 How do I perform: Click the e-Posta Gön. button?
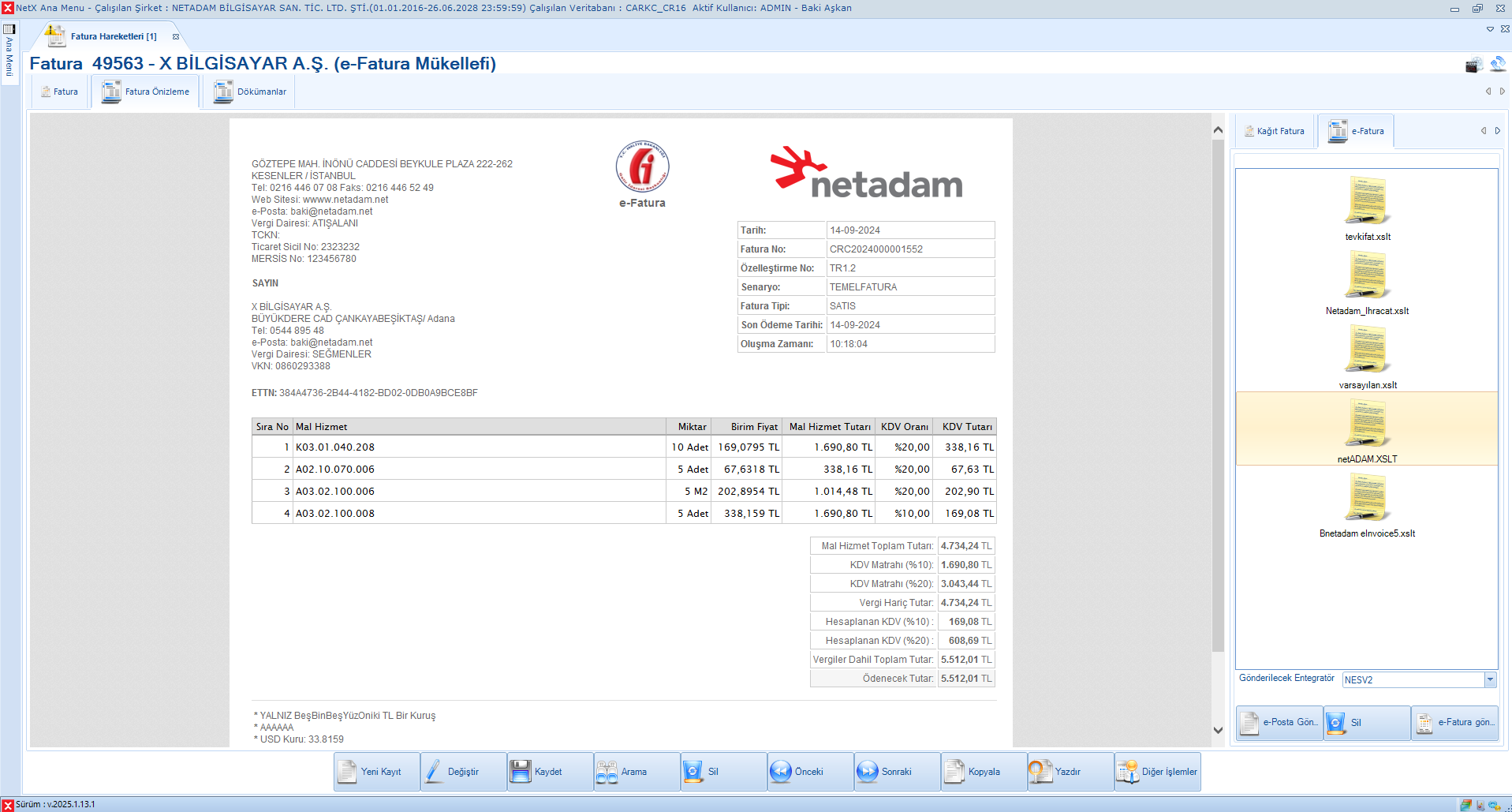1280,723
